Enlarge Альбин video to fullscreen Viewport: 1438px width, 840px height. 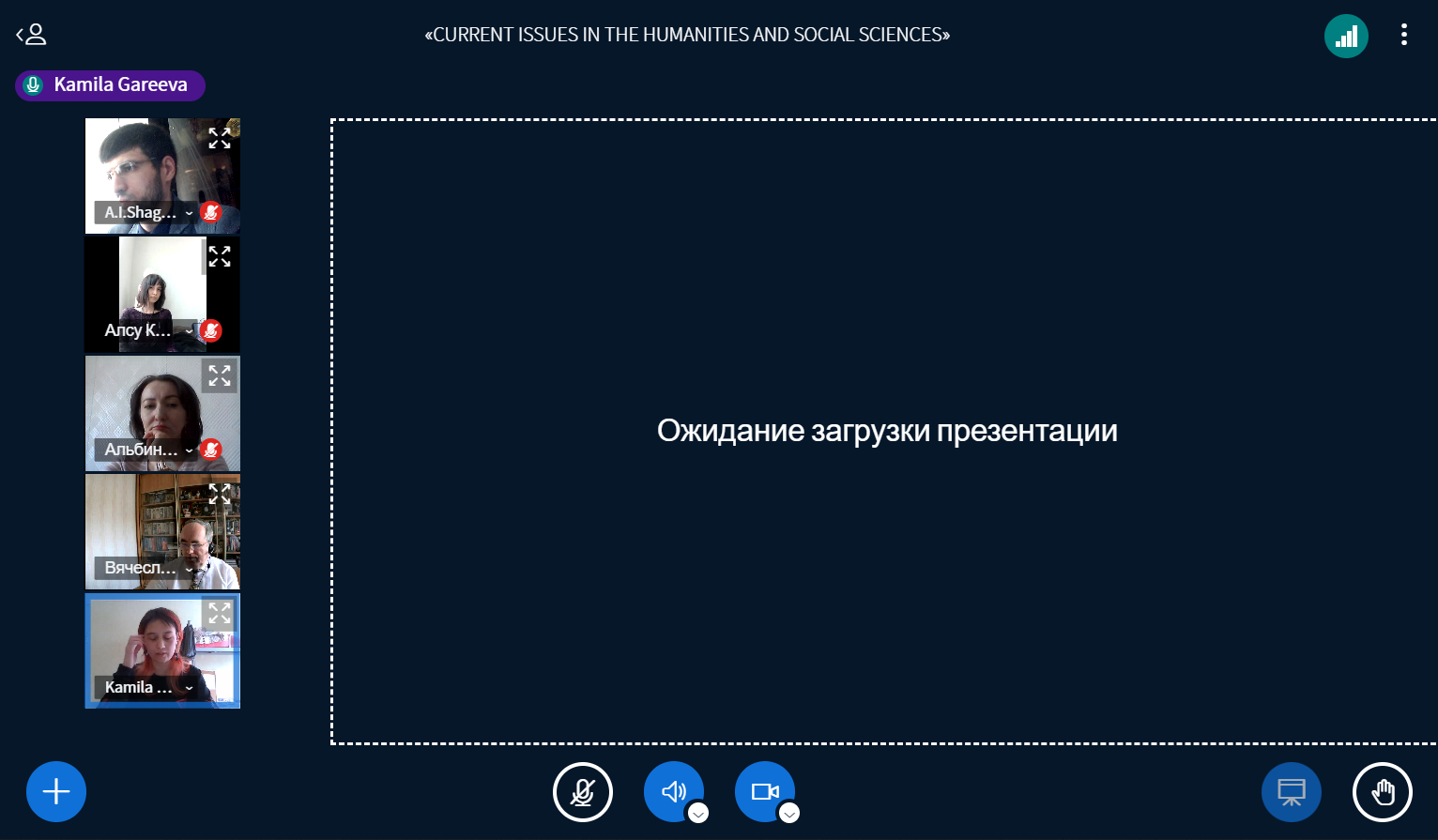click(220, 376)
